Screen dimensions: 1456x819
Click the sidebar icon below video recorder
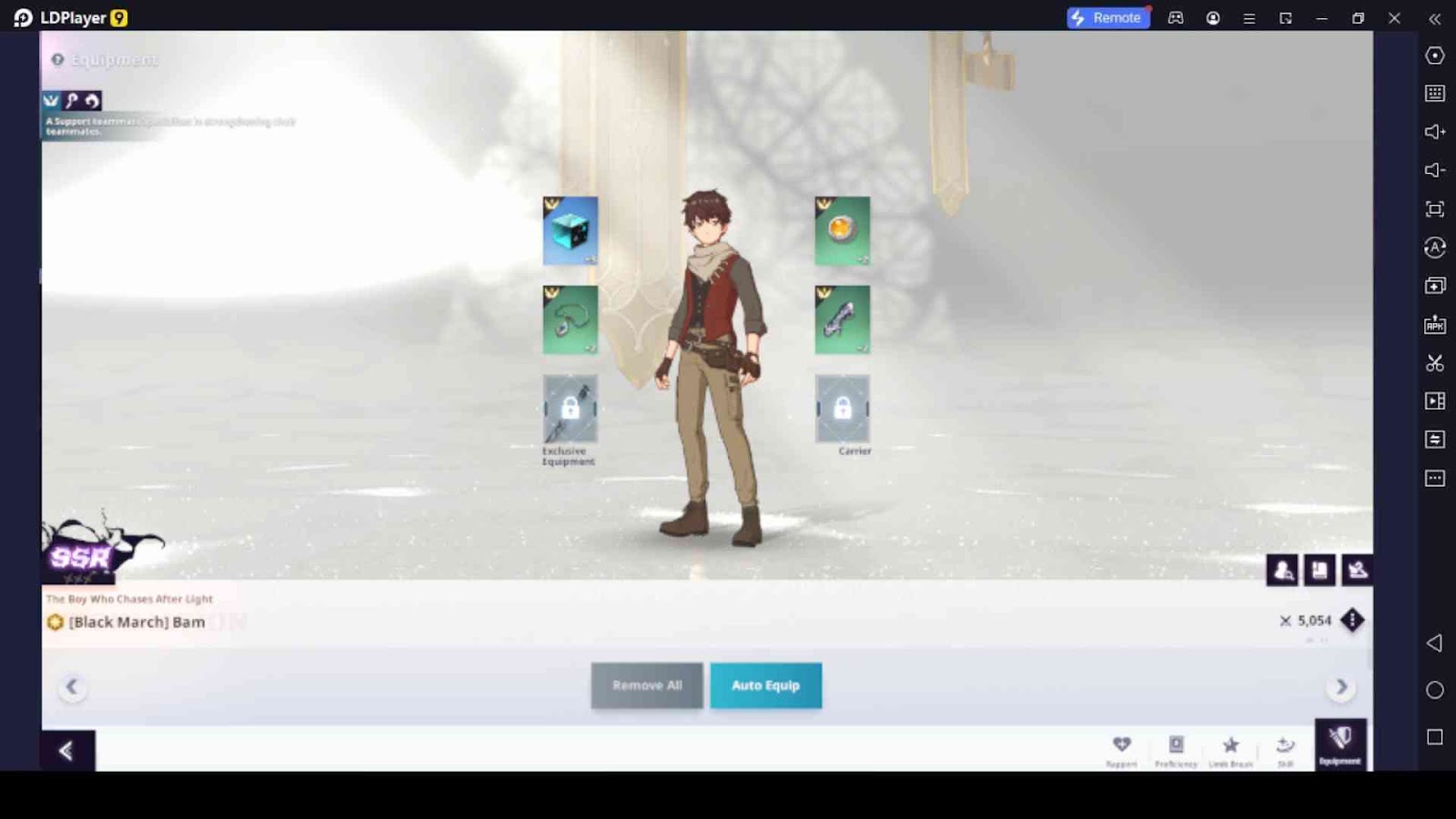click(x=1435, y=440)
